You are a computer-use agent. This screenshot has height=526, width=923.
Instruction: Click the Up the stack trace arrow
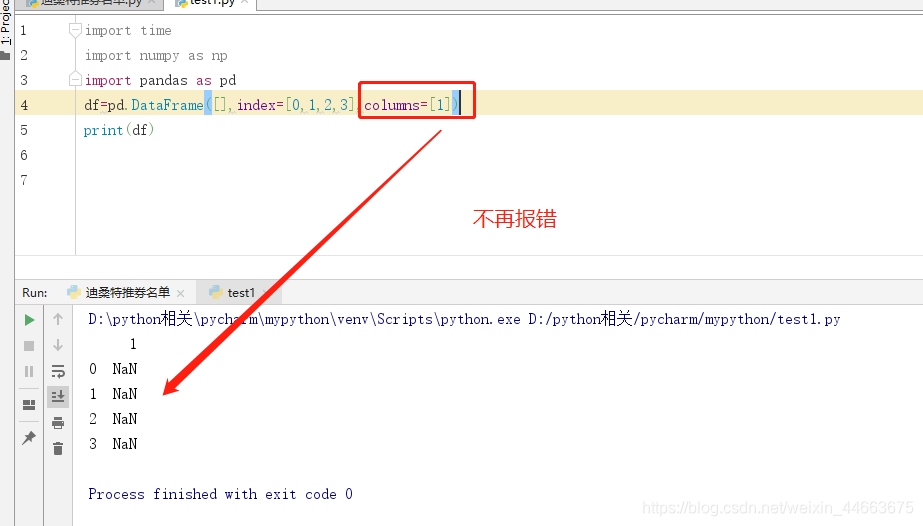point(58,319)
